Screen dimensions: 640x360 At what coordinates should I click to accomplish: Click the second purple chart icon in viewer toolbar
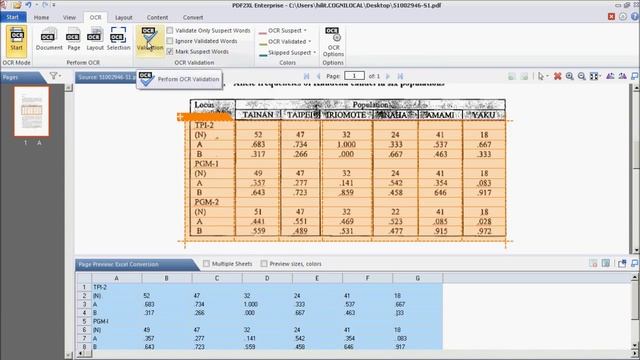click(x=622, y=76)
